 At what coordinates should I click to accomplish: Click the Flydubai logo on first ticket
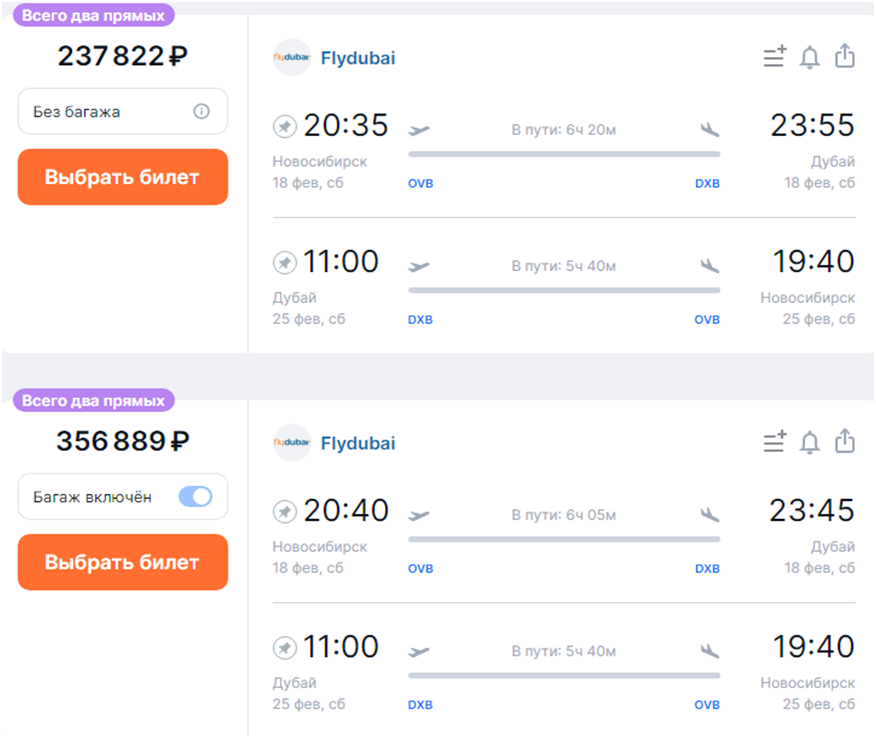pyautogui.click(x=292, y=58)
